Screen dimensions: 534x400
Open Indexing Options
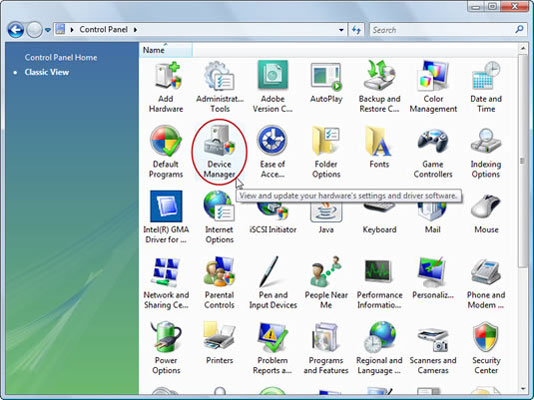tap(486, 152)
